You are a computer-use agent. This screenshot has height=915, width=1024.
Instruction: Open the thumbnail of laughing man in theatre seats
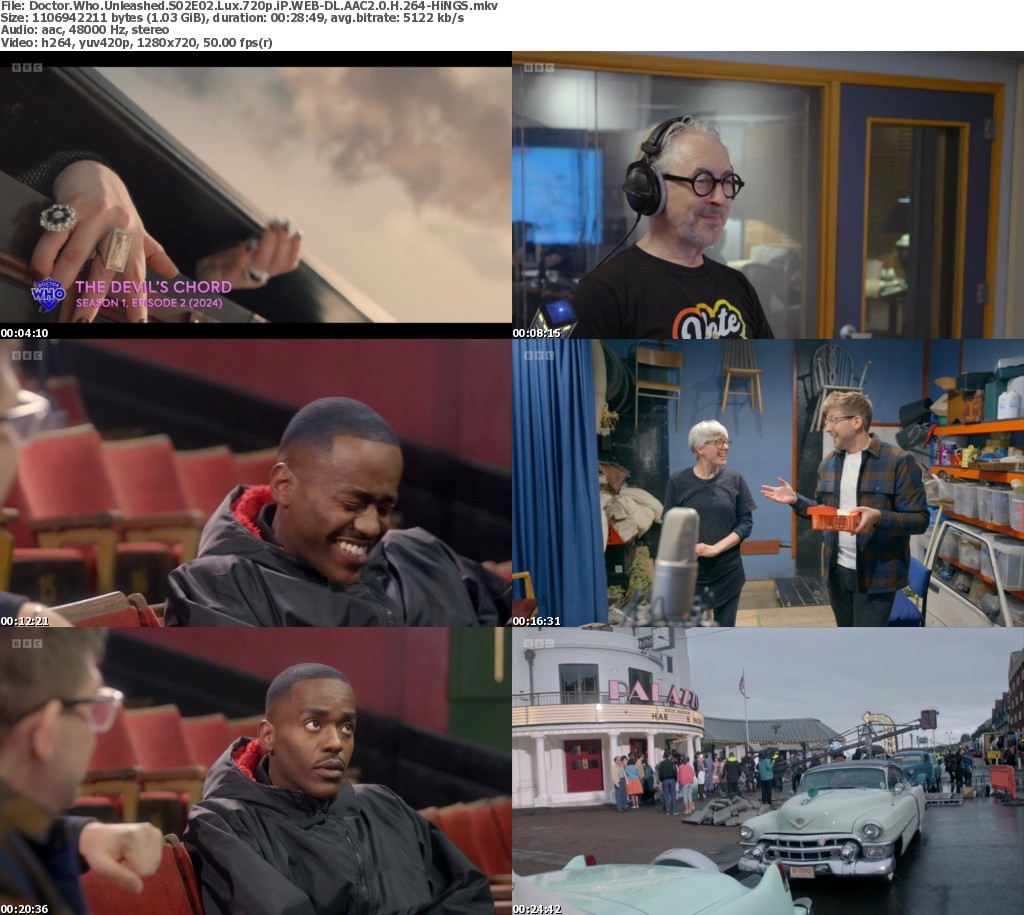coord(256,482)
